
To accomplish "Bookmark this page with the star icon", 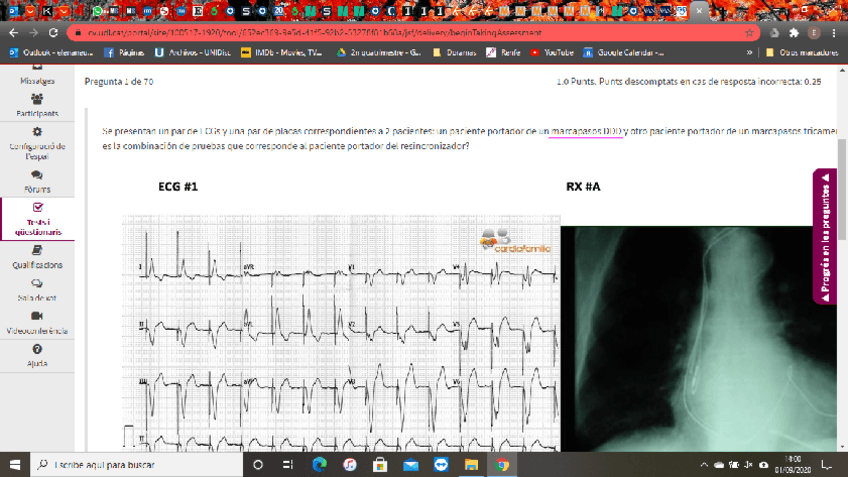I will coord(749,32).
